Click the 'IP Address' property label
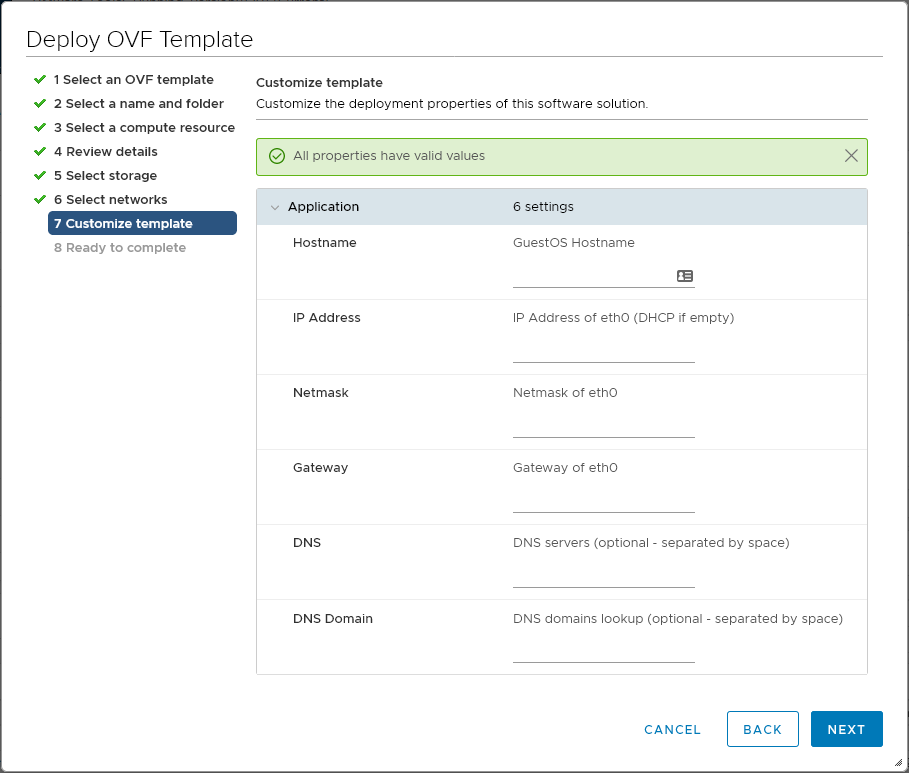Image resolution: width=909 pixels, height=773 pixels. point(326,318)
